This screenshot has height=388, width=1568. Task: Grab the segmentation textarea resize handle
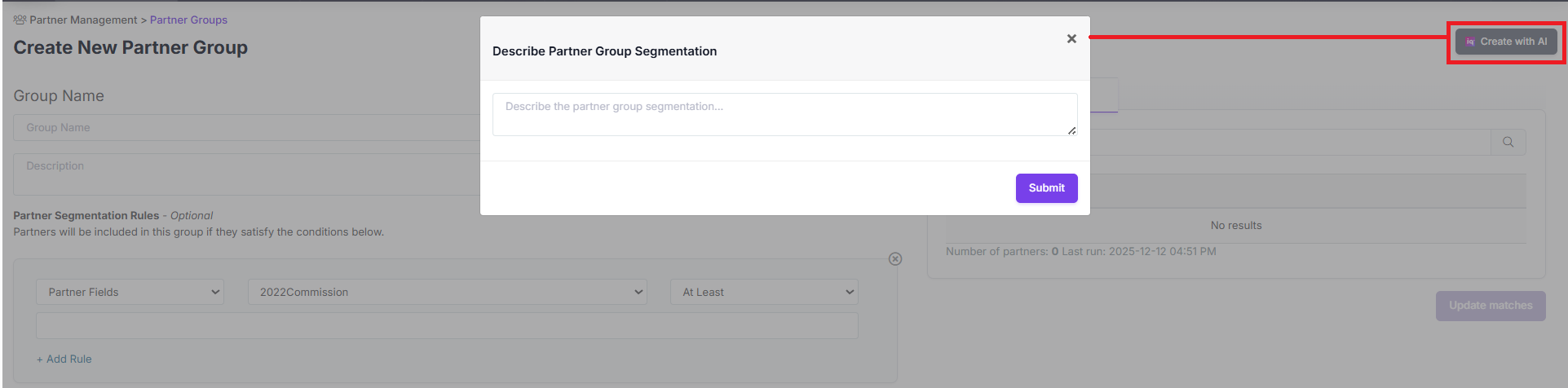pyautogui.click(x=1071, y=130)
